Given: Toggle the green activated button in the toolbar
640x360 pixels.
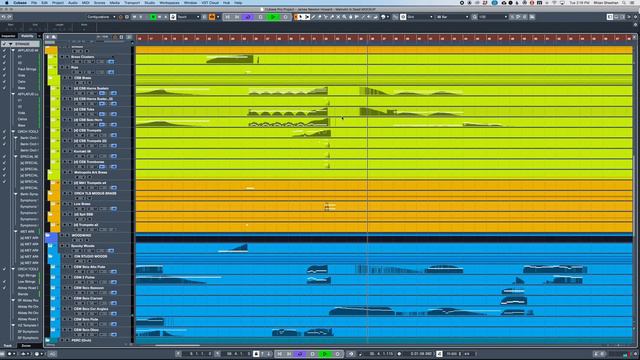Looking at the screenshot, I should [x=153, y=17].
